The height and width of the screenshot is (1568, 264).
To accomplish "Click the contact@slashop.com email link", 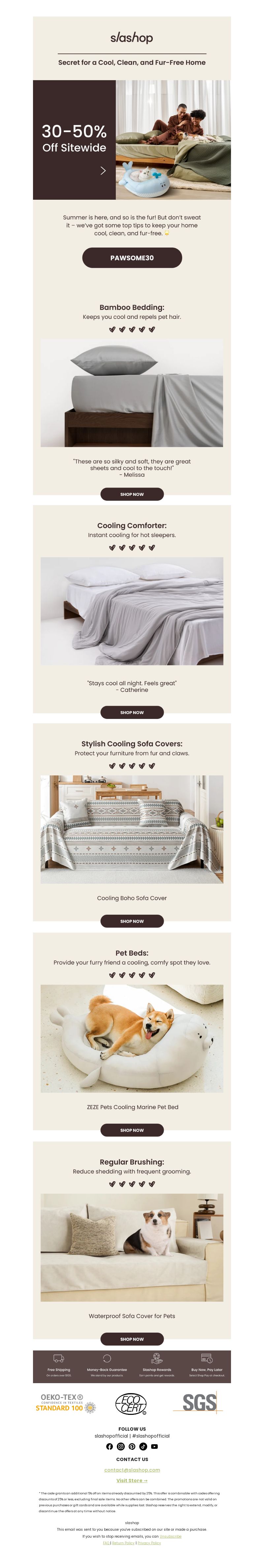I will [132, 1469].
